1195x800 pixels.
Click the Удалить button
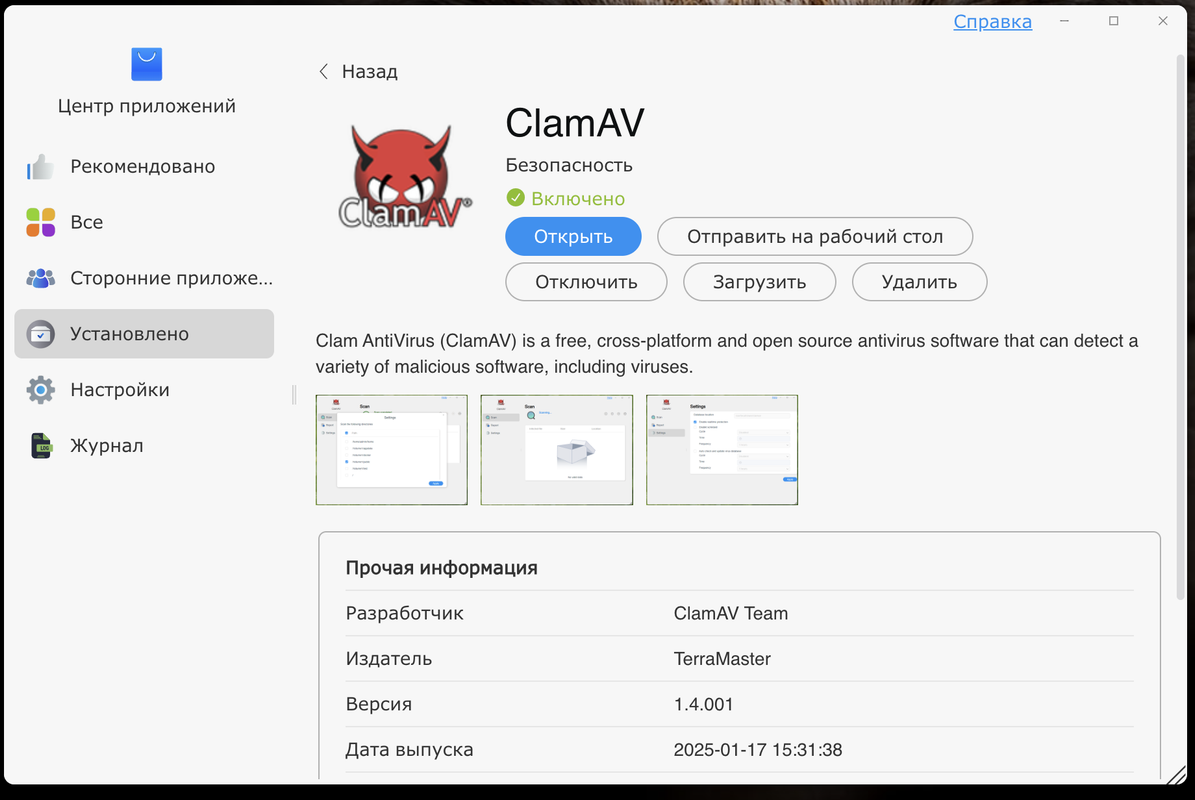point(919,282)
